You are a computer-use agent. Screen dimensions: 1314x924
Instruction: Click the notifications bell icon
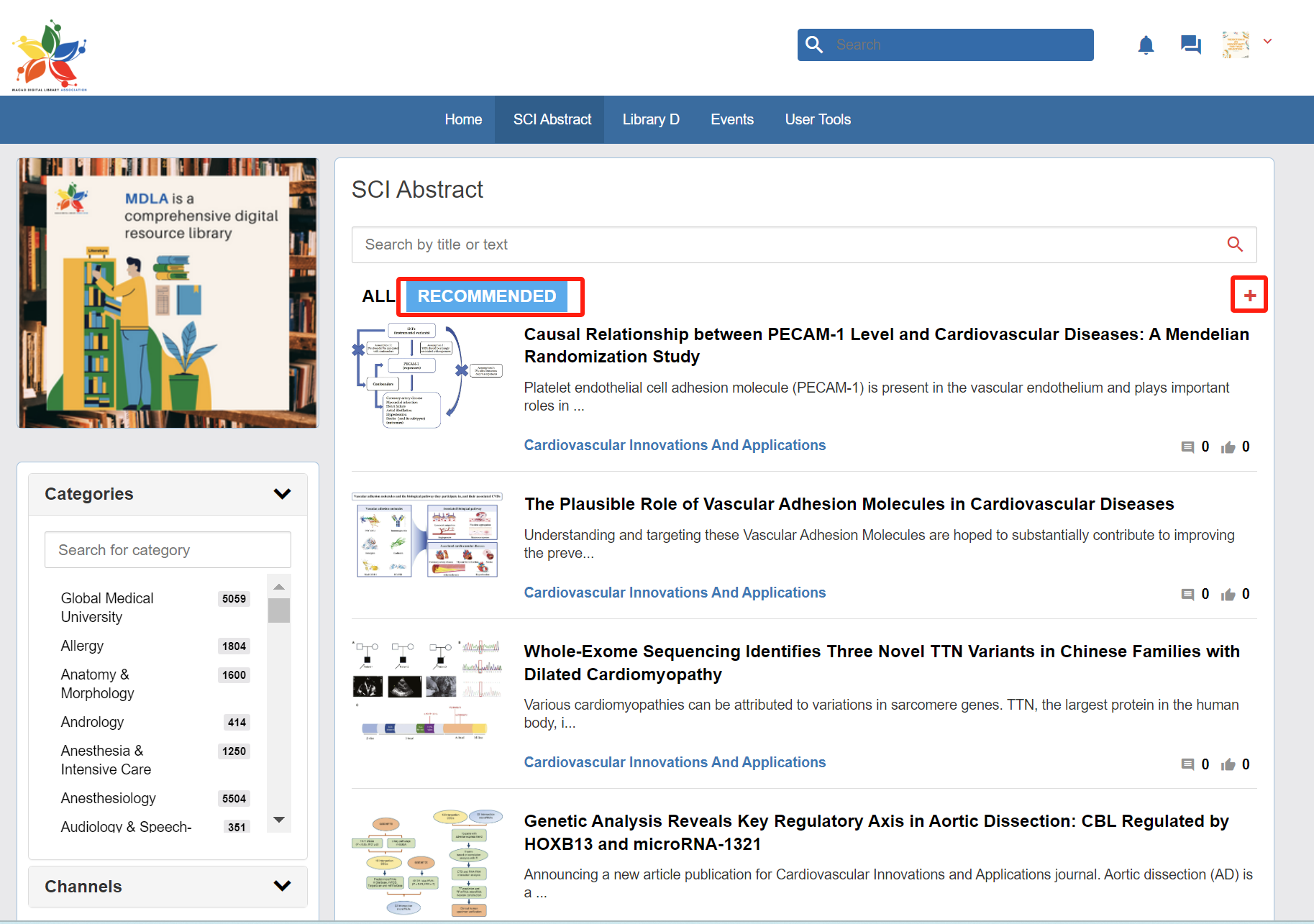click(x=1146, y=45)
